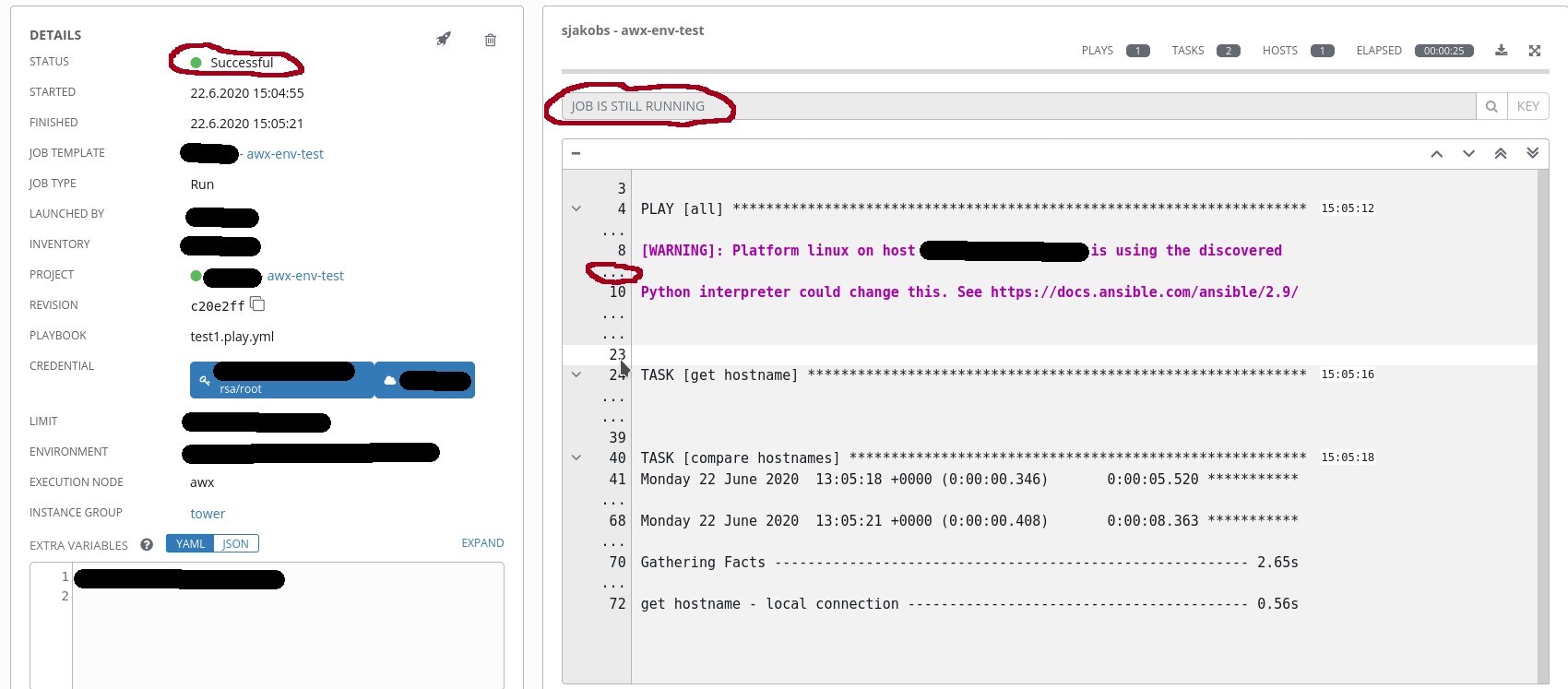Open the search KEY help
This screenshot has width=1568, height=689.
(x=1528, y=106)
